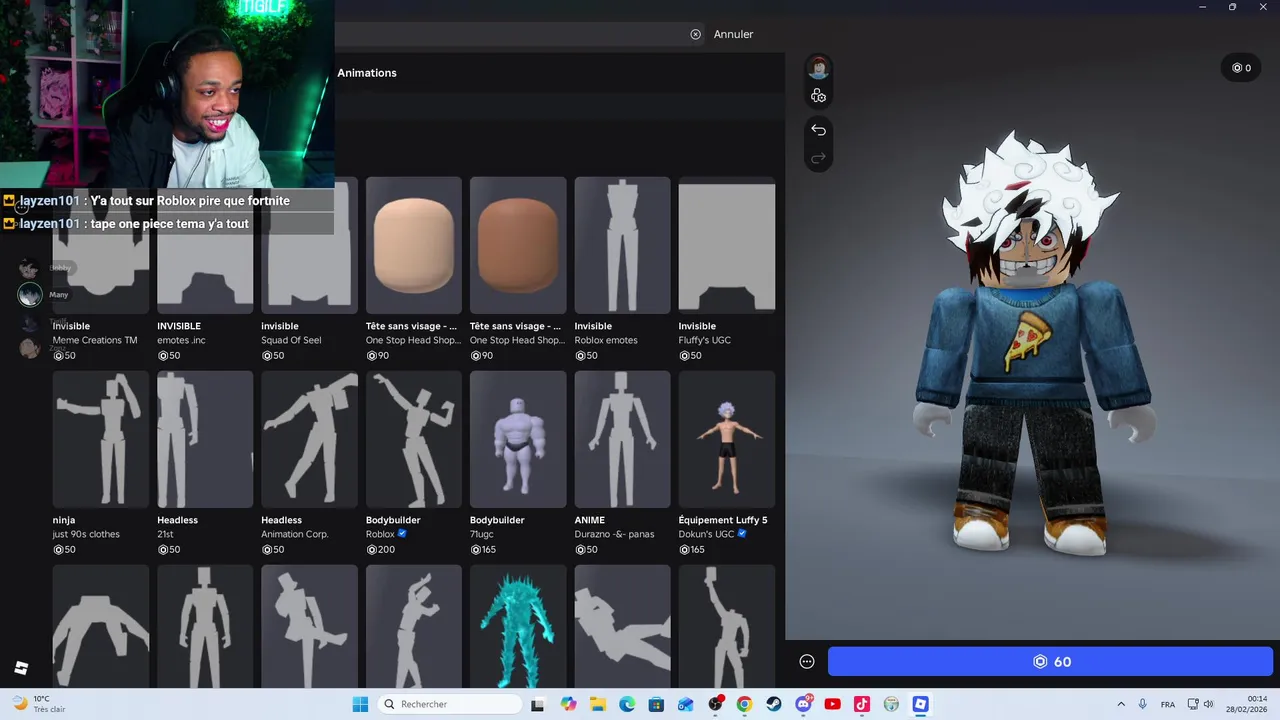Screen dimensions: 1280x720
Task: Undo the last avatar change
Action: [818, 130]
